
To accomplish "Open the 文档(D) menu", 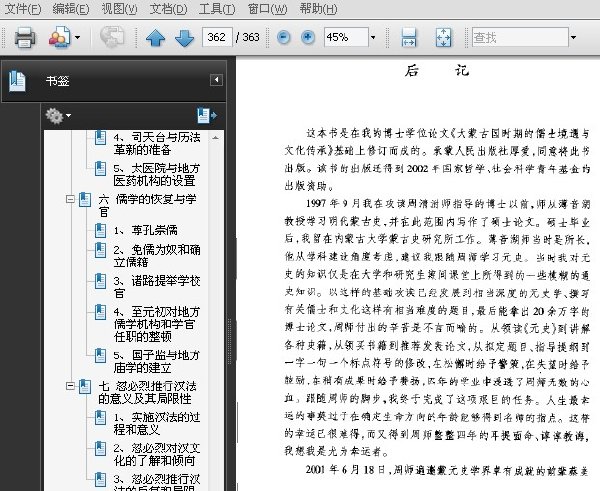I will [168, 8].
